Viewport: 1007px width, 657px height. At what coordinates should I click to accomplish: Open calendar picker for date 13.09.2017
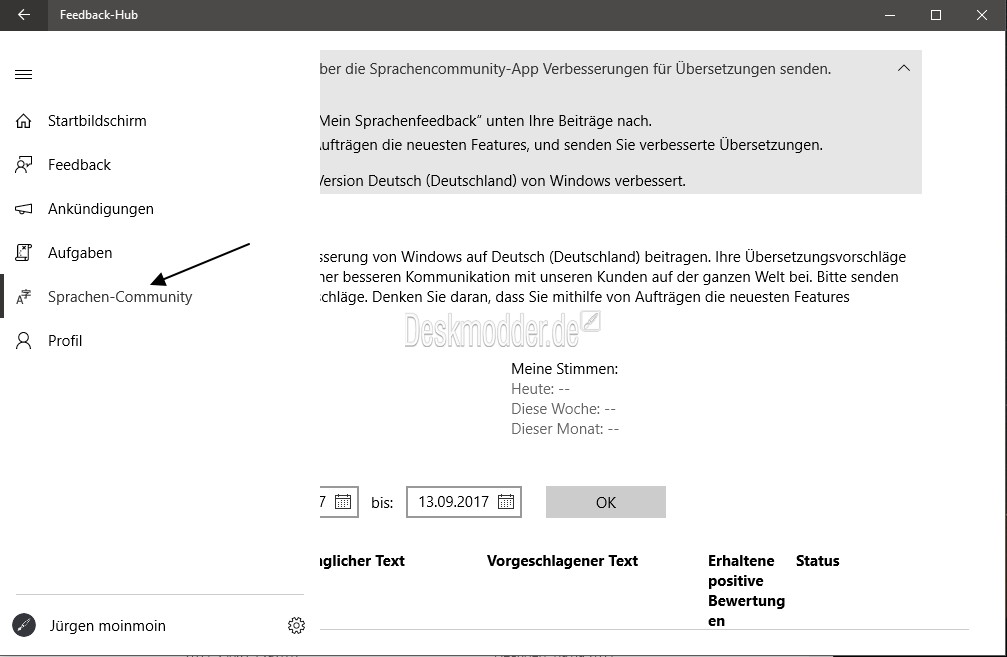[x=506, y=502]
